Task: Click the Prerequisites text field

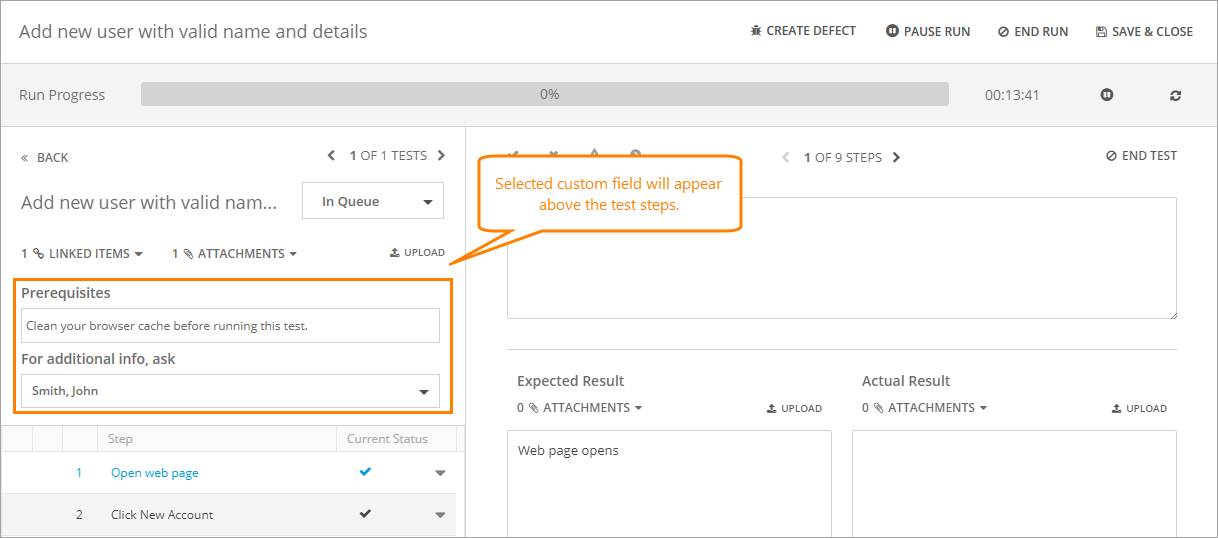Action: click(x=230, y=326)
